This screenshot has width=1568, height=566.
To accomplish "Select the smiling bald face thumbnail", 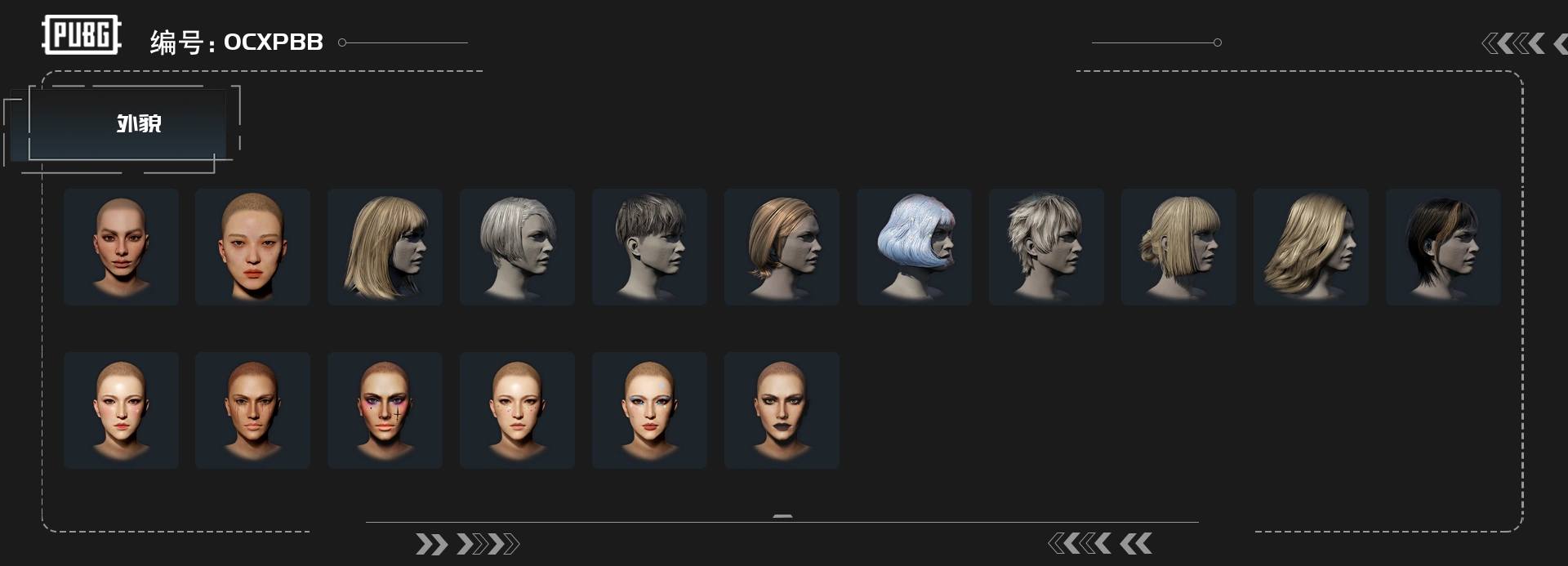I will pos(121,247).
